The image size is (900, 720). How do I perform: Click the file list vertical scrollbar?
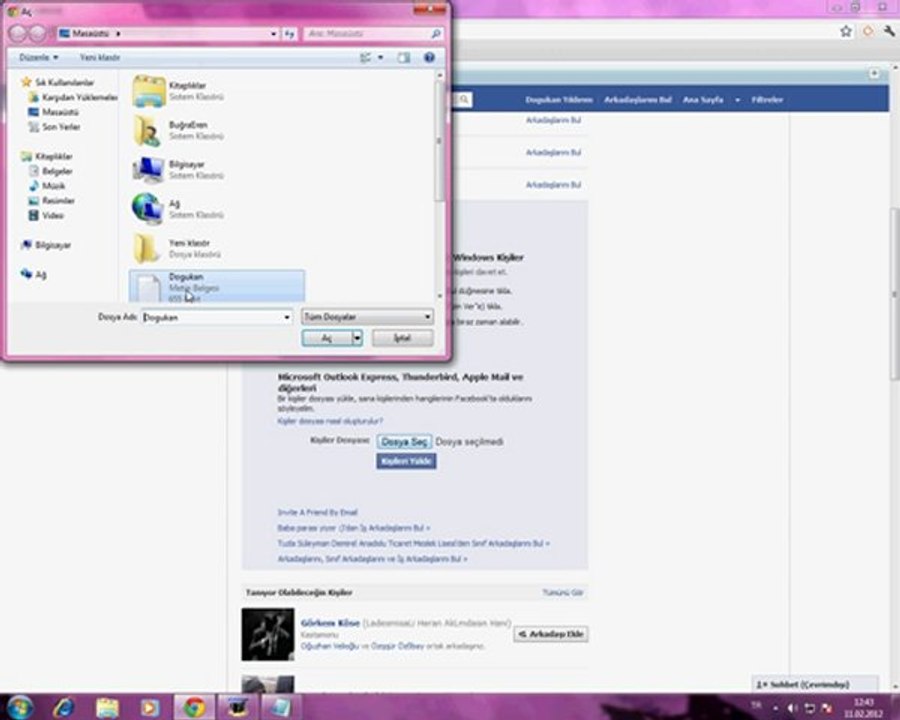click(x=440, y=141)
